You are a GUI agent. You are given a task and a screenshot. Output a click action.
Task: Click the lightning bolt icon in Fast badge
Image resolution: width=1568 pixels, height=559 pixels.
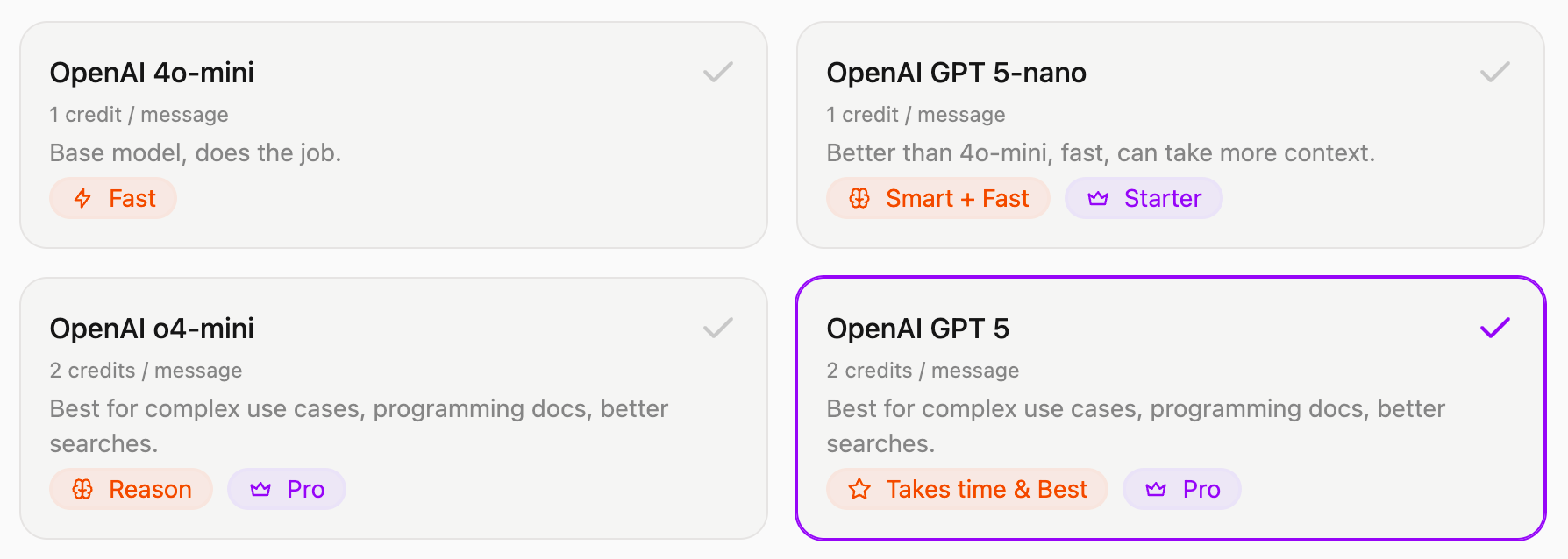click(82, 199)
